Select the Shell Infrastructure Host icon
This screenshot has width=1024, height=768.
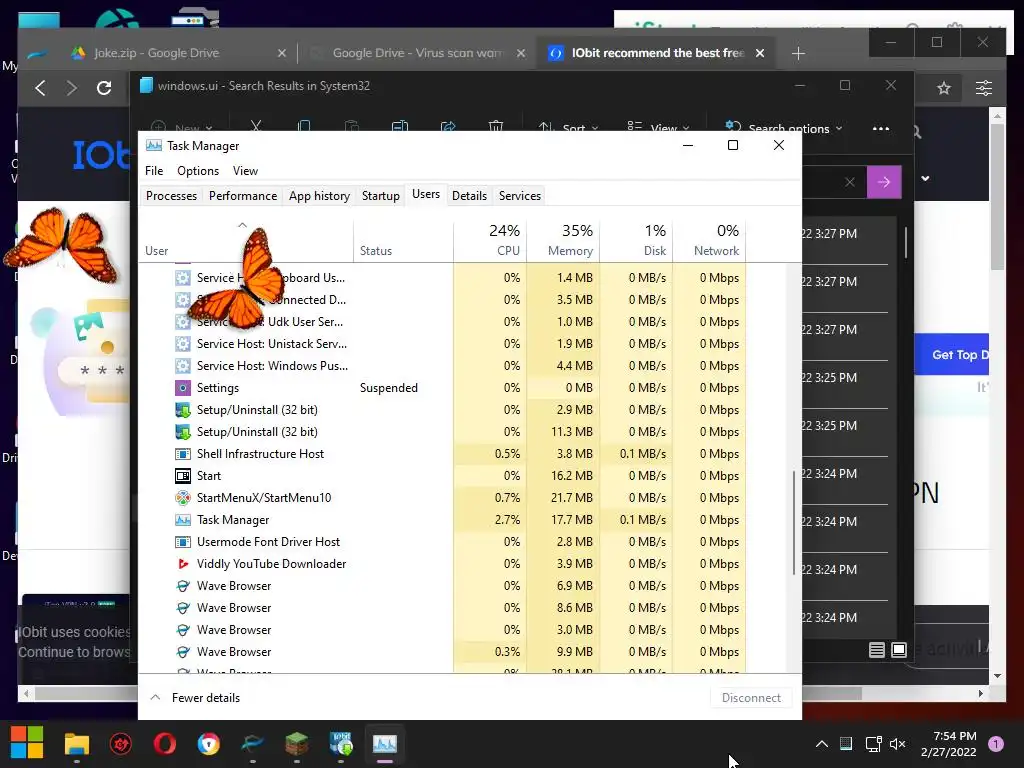click(x=183, y=454)
